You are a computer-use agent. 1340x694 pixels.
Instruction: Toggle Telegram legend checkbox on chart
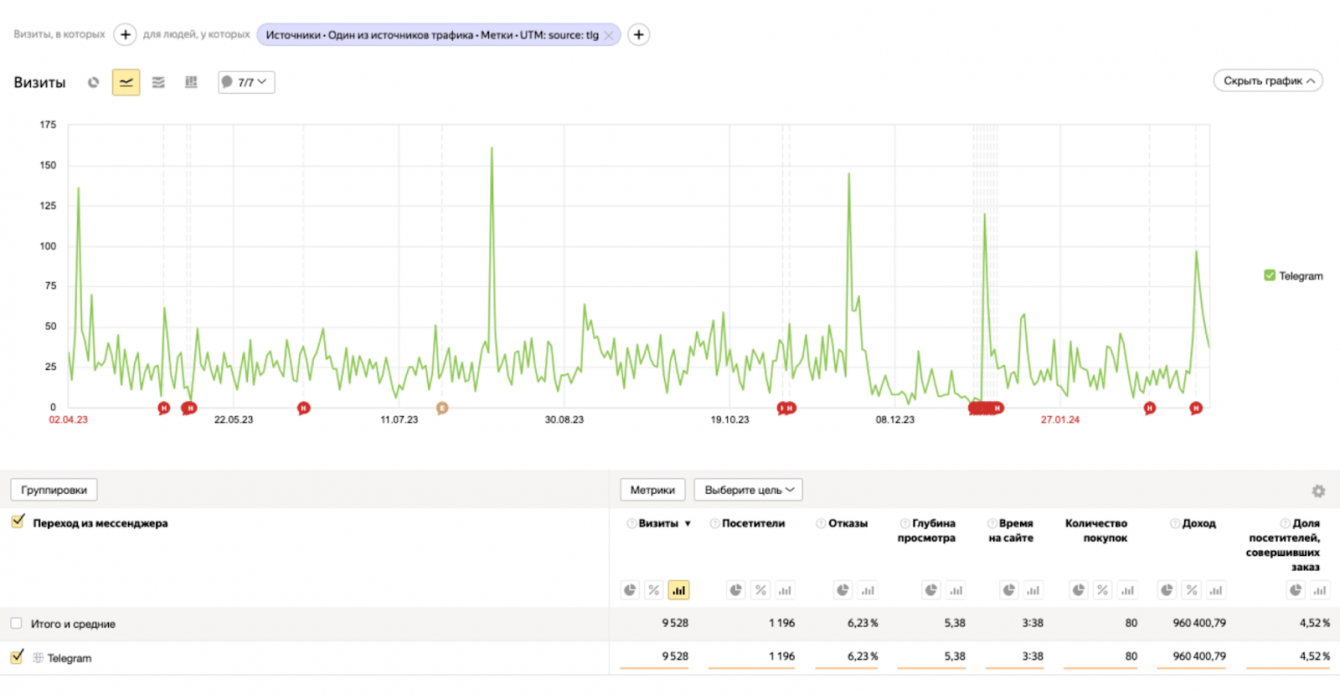[1270, 275]
